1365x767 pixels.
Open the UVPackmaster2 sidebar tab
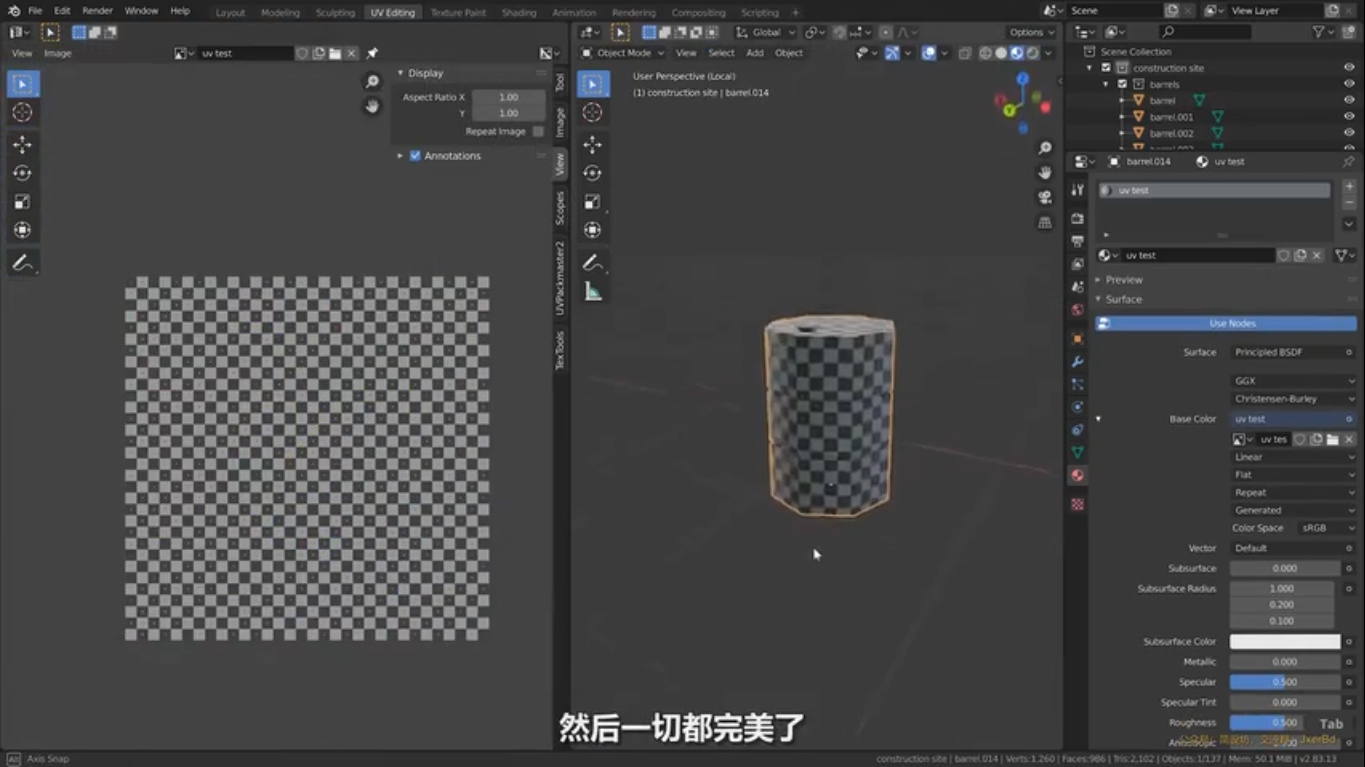[560, 278]
